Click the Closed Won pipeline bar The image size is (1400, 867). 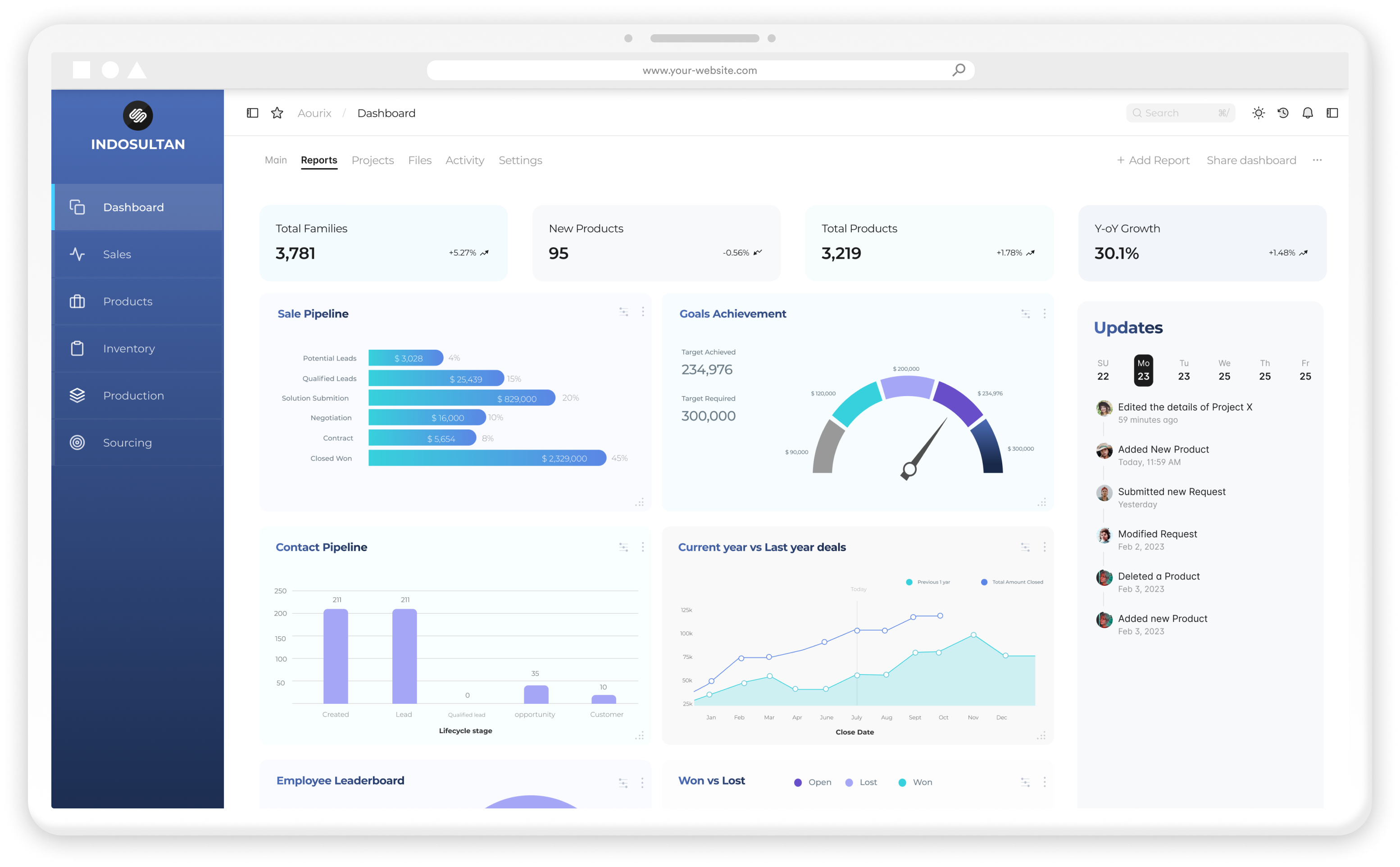click(x=487, y=458)
